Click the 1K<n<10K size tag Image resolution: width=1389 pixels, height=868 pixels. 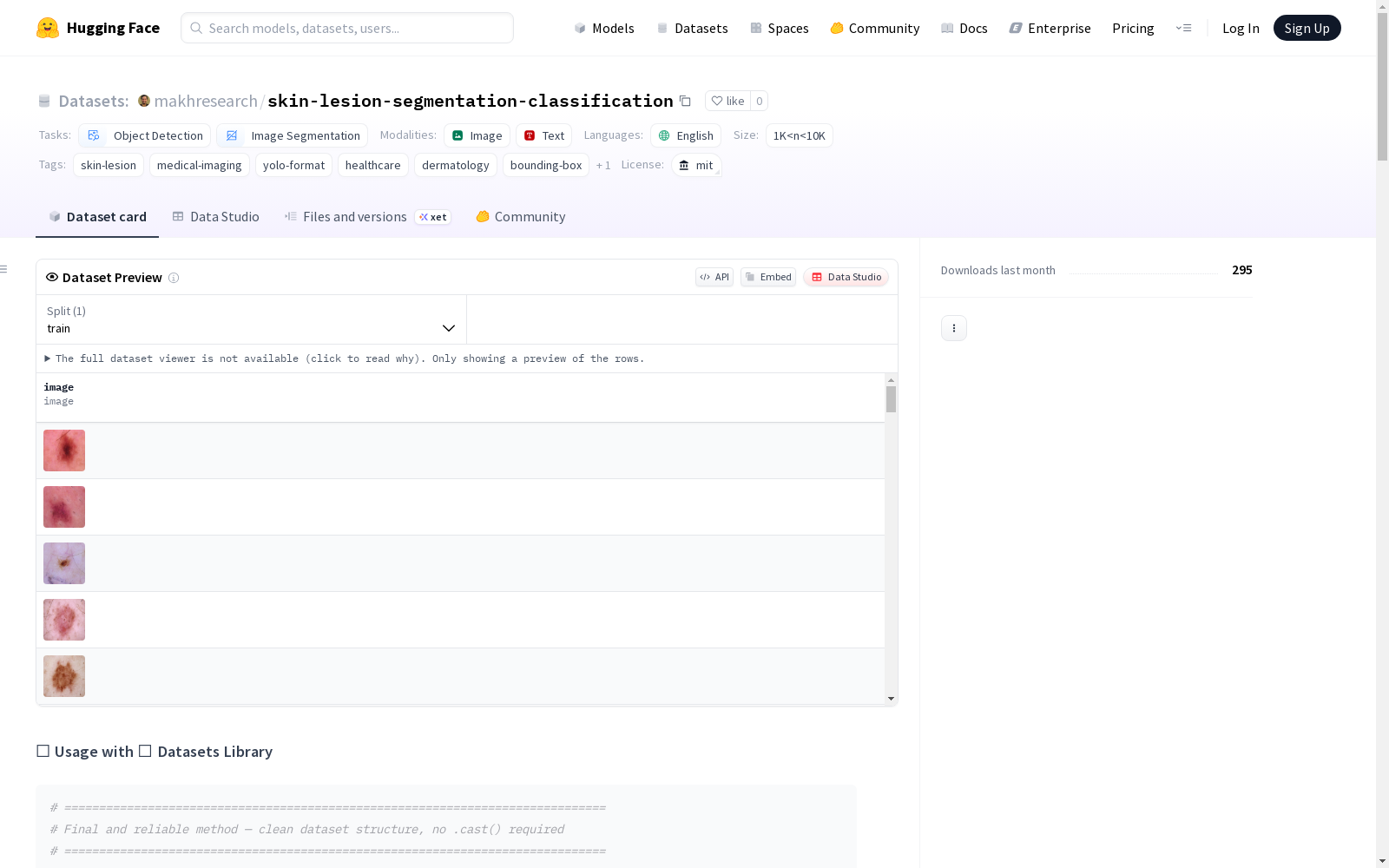point(799,135)
